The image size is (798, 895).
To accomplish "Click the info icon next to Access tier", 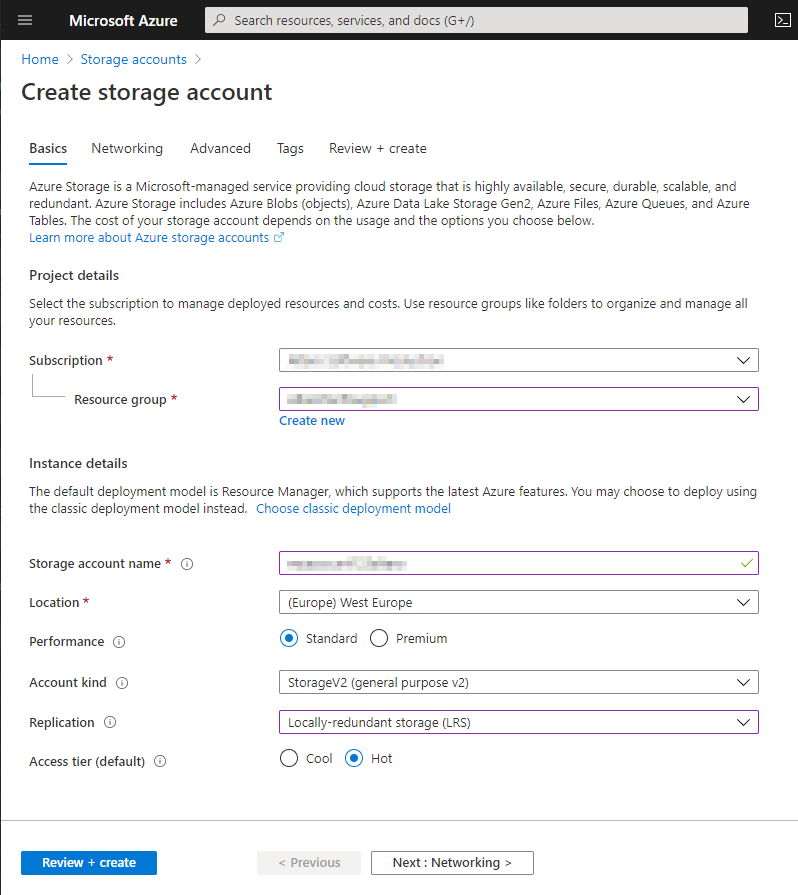I will coord(160,762).
